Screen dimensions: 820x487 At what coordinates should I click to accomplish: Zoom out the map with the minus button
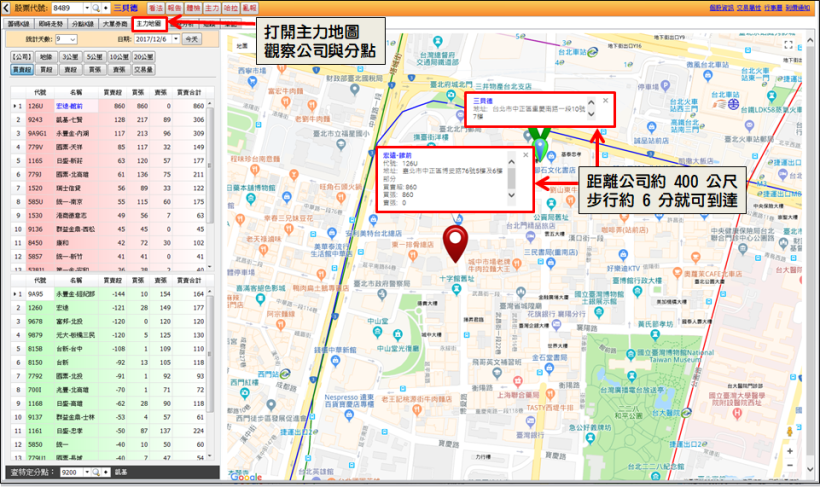pos(790,465)
